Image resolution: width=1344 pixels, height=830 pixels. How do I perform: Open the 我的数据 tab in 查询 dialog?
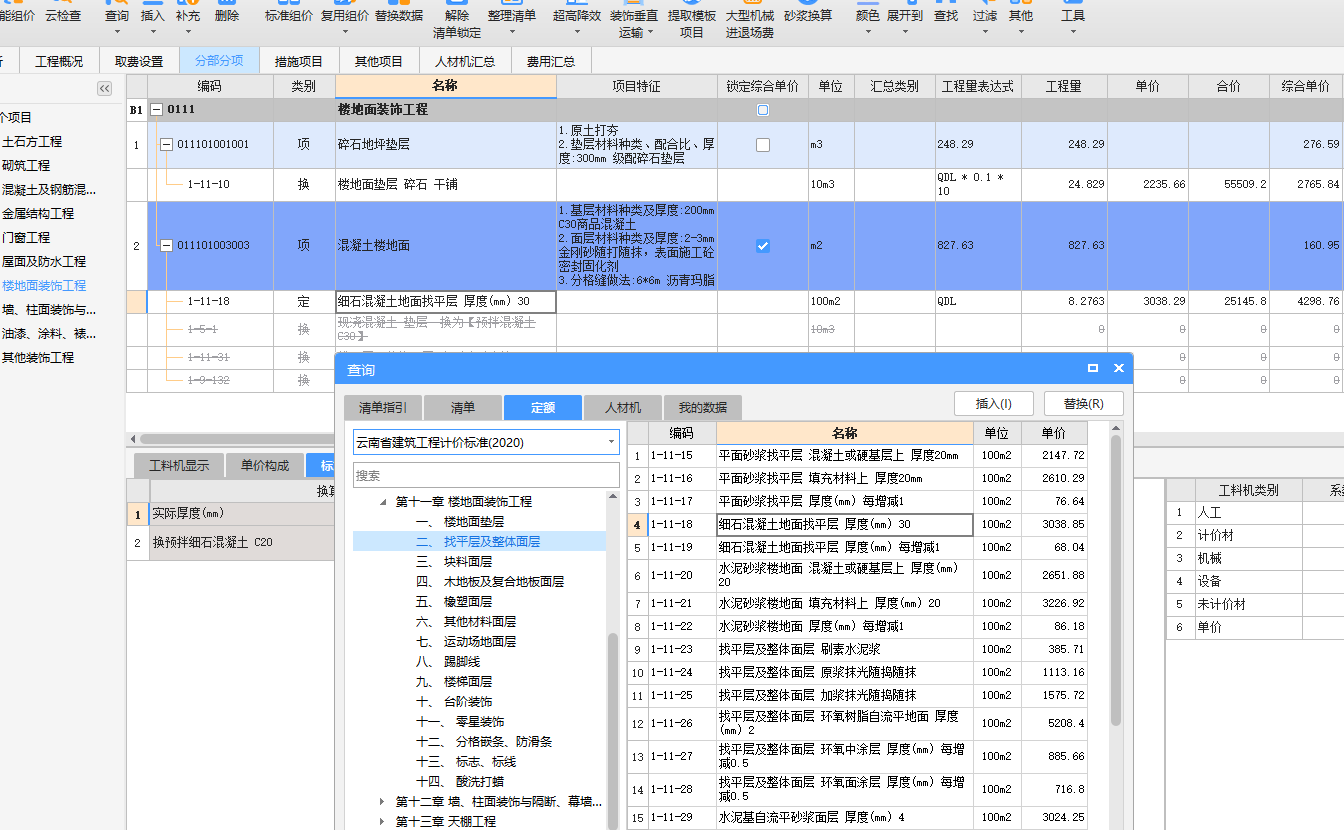point(703,407)
